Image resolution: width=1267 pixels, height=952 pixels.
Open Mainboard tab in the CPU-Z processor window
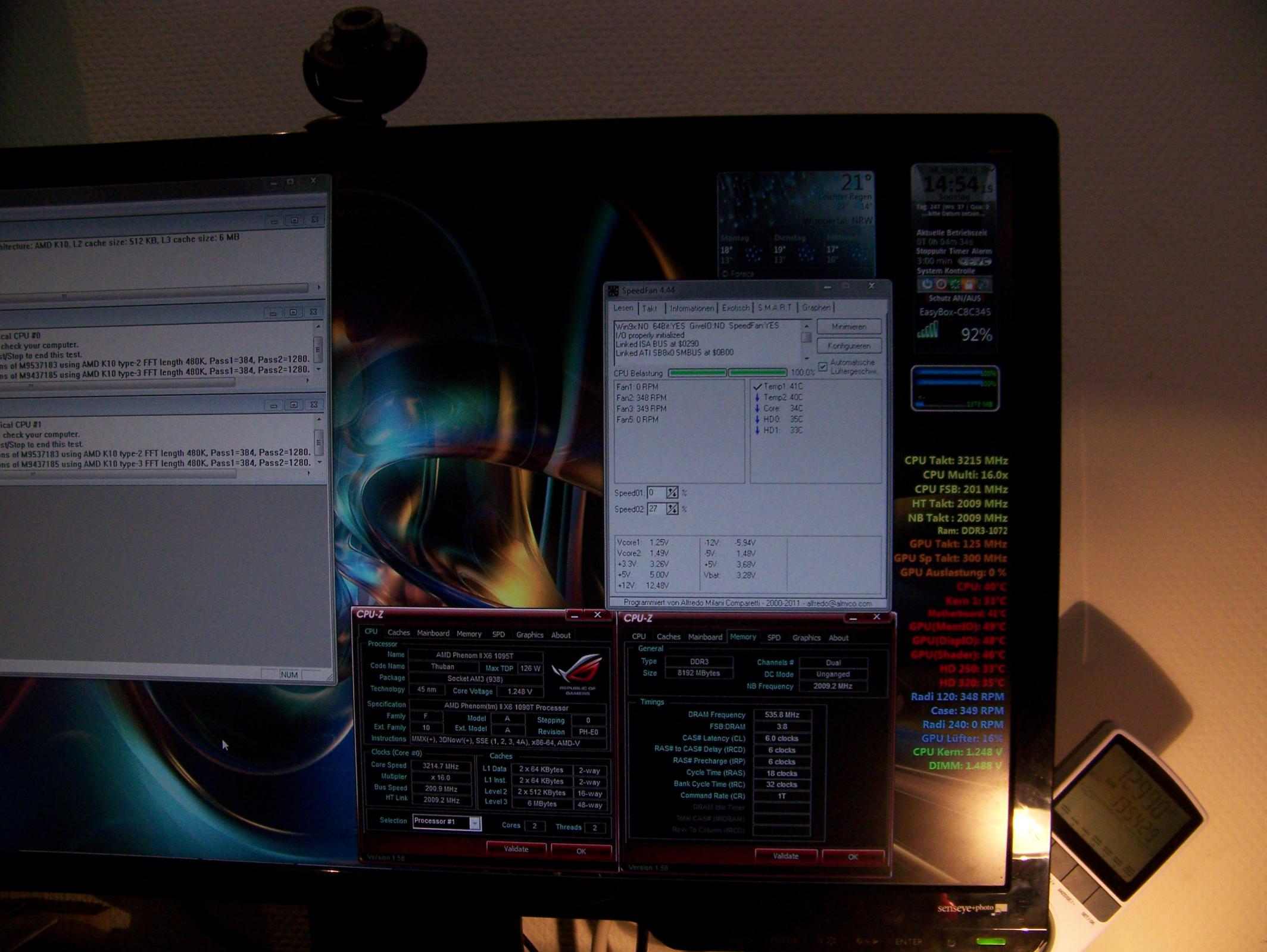point(433,633)
